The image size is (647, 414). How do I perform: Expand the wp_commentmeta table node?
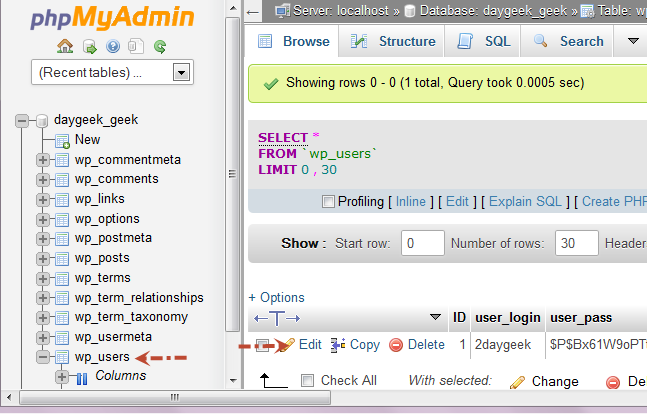click(x=43, y=160)
